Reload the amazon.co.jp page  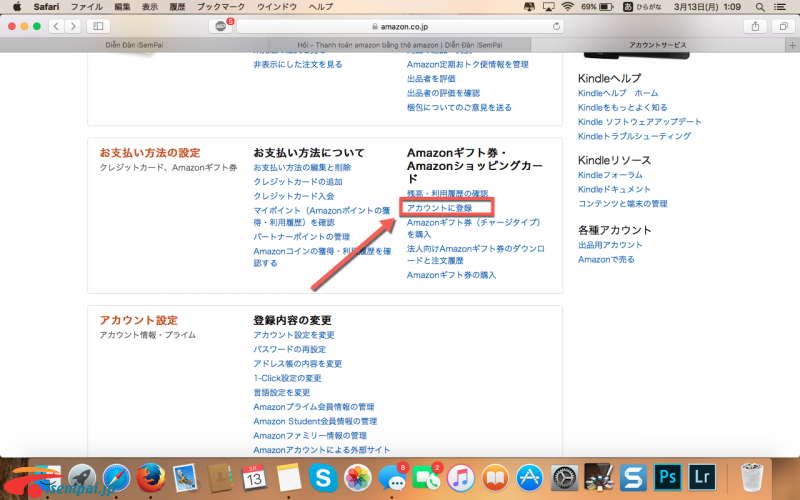(x=556, y=26)
